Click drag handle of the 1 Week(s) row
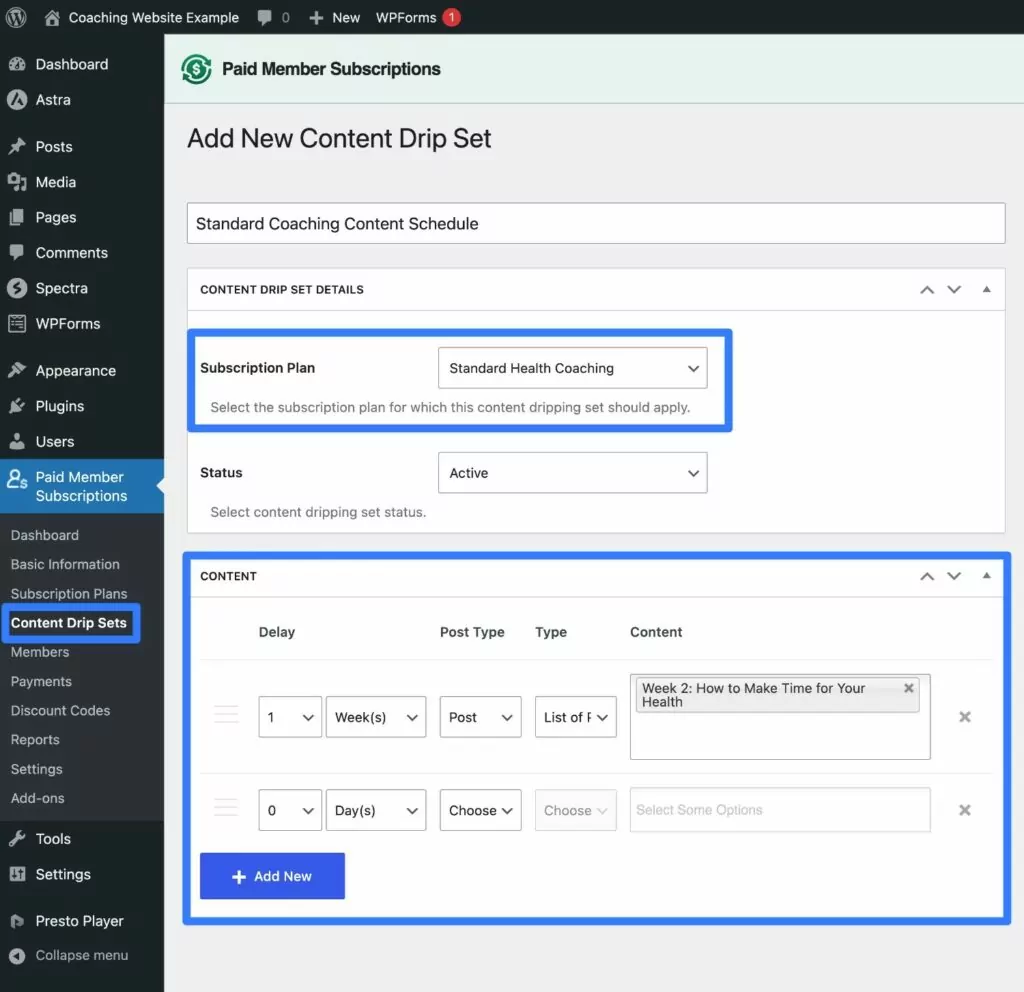Viewport: 1024px width, 992px height. pyautogui.click(x=226, y=714)
